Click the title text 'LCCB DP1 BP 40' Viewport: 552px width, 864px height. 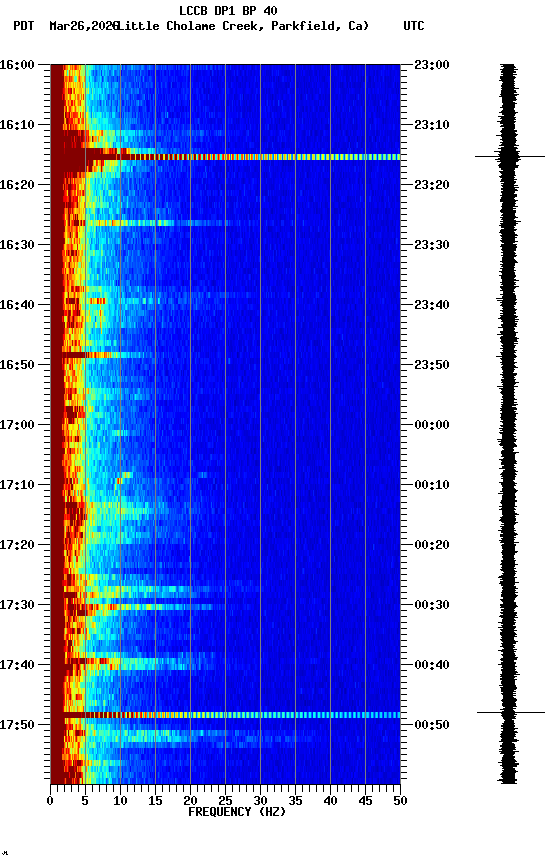point(228,10)
